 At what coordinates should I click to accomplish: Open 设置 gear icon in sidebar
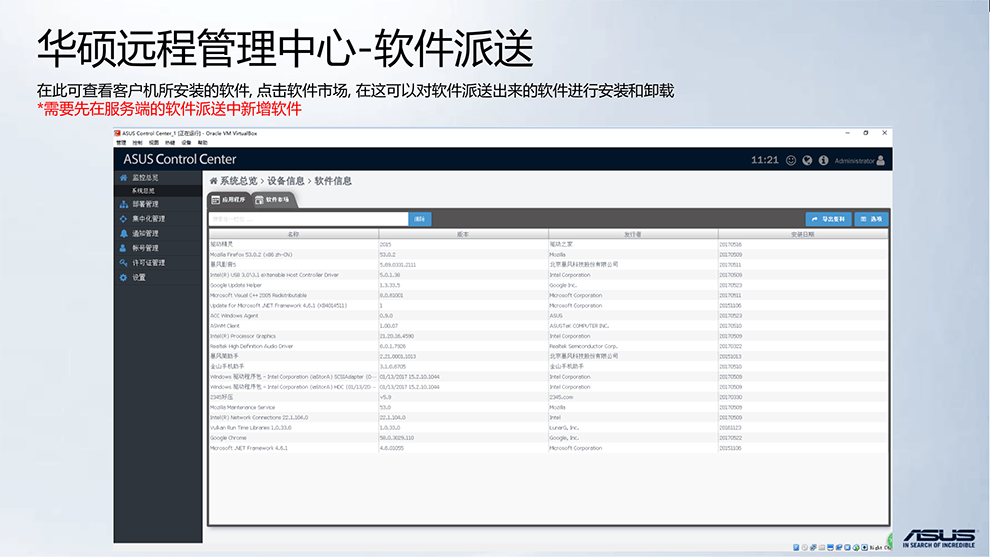123,277
